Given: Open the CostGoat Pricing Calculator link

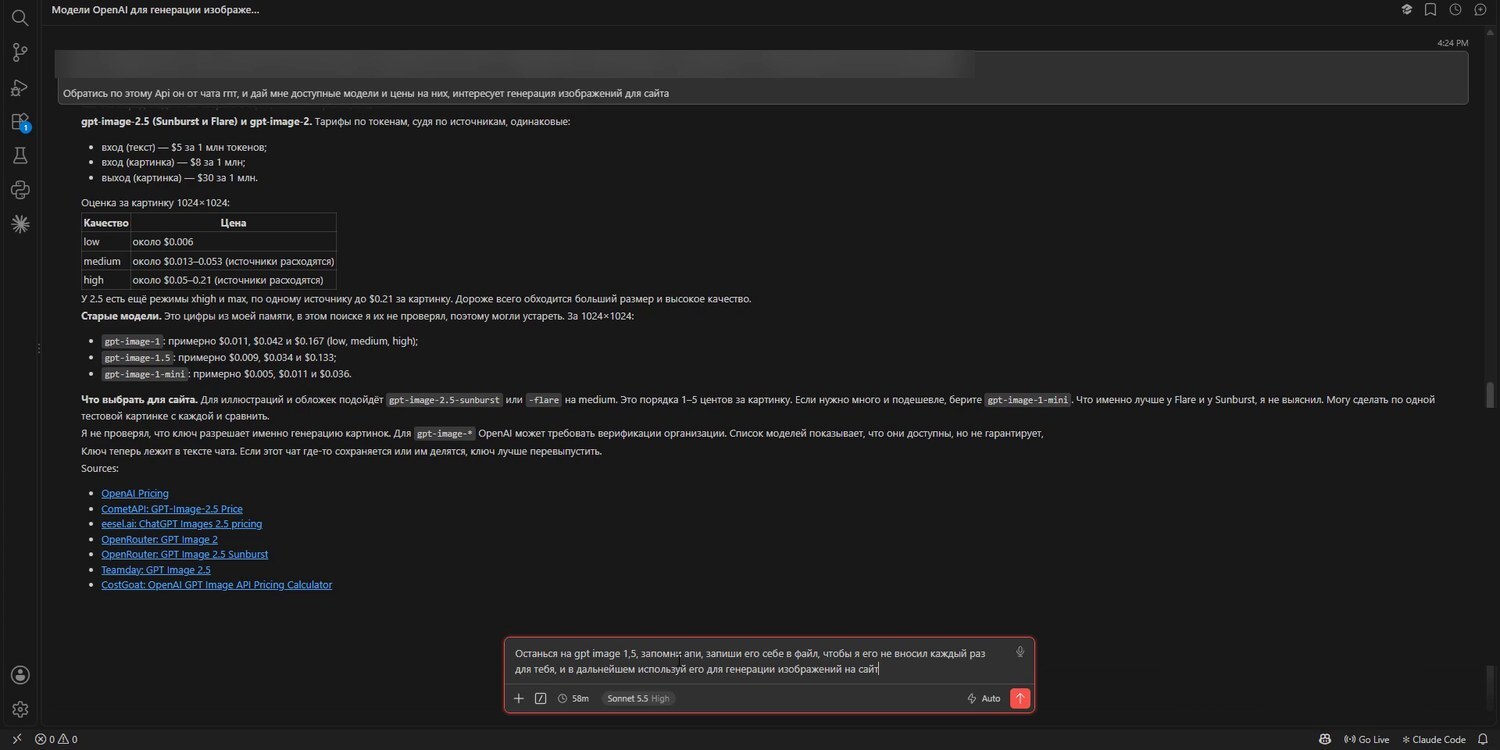Looking at the screenshot, I should 217,585.
